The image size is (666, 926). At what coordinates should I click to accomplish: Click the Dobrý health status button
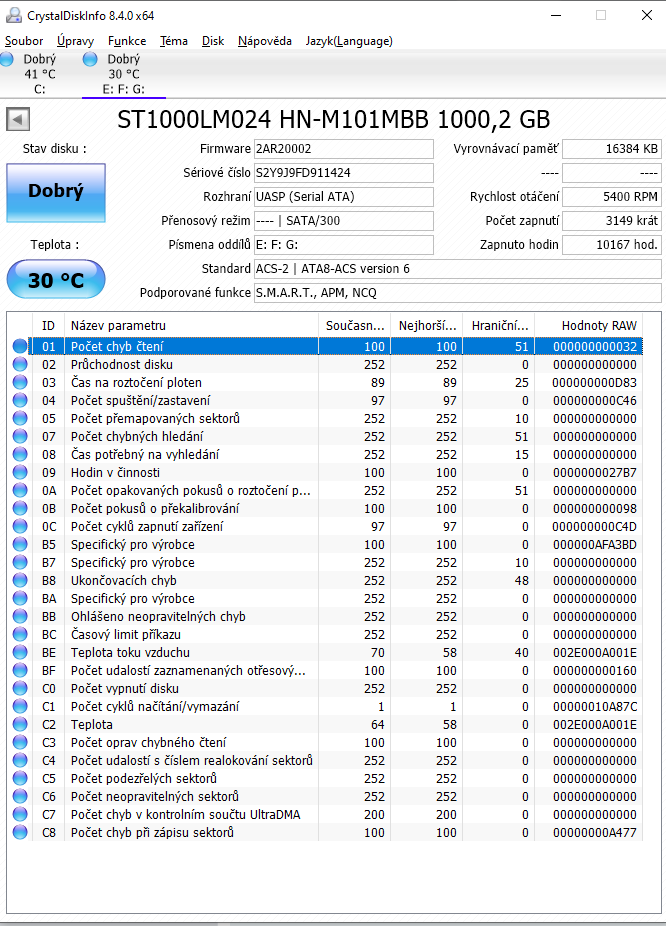point(55,192)
